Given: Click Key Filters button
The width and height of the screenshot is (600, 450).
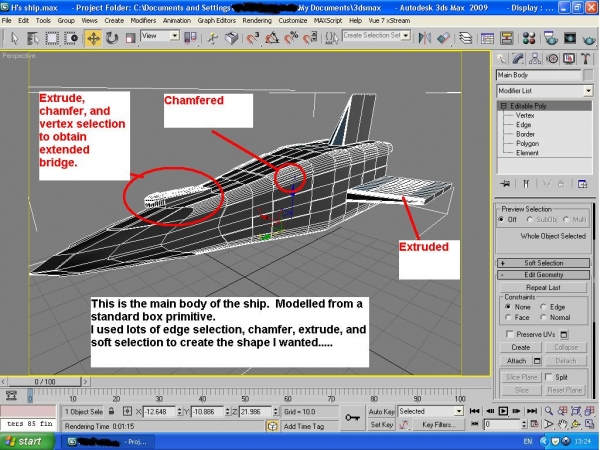Looking at the screenshot, I should coord(439,424).
